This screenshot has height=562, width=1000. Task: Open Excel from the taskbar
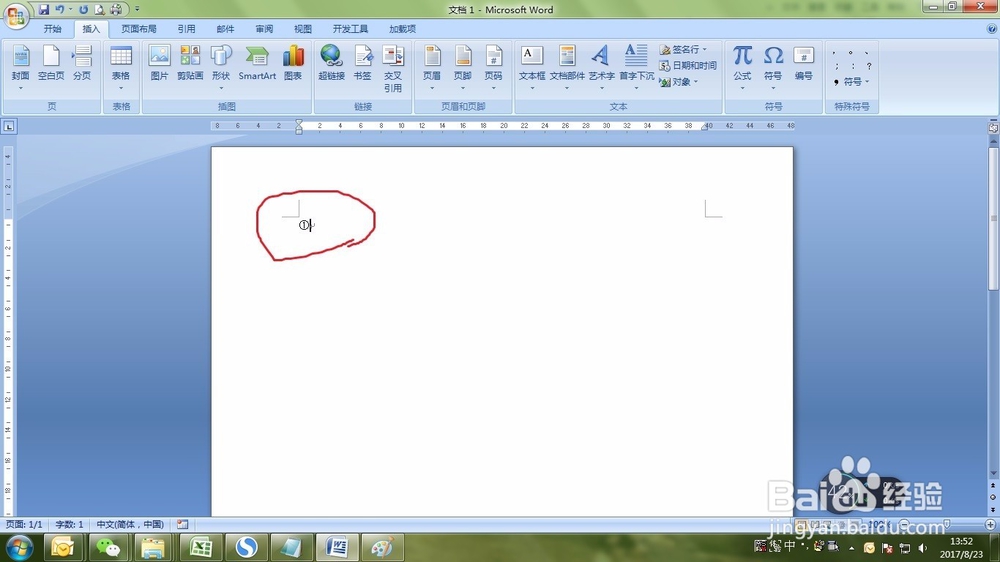pyautogui.click(x=200, y=547)
